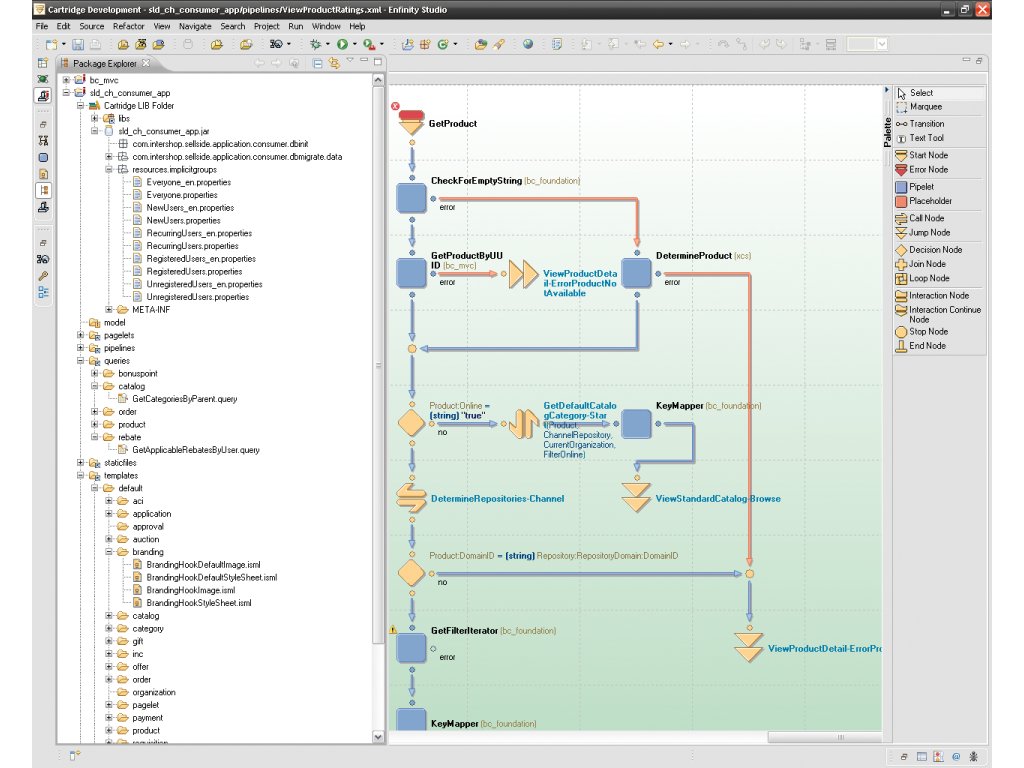Expand the bc_mvc project node
The image size is (1024, 768).
pyautogui.click(x=66, y=80)
